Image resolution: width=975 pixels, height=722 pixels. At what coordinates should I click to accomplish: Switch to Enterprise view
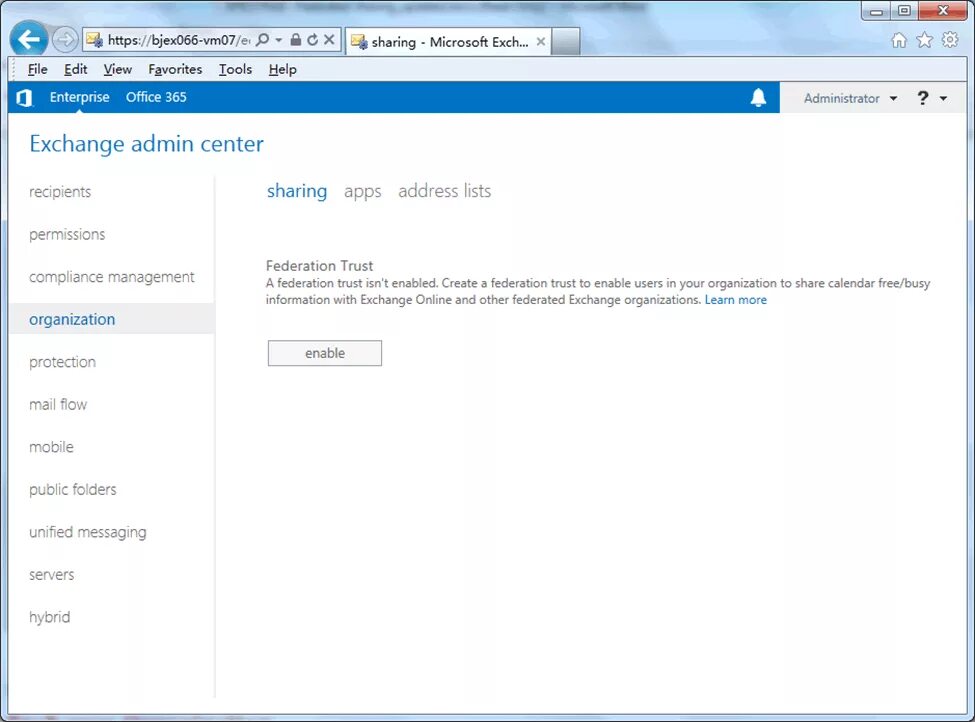click(x=80, y=97)
